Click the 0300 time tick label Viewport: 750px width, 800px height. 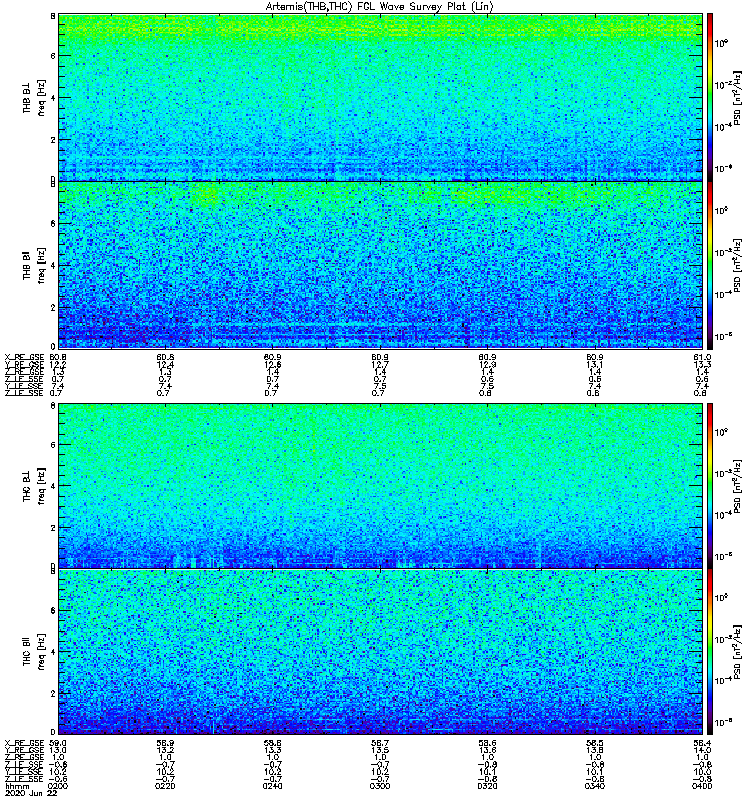[x=380, y=786]
